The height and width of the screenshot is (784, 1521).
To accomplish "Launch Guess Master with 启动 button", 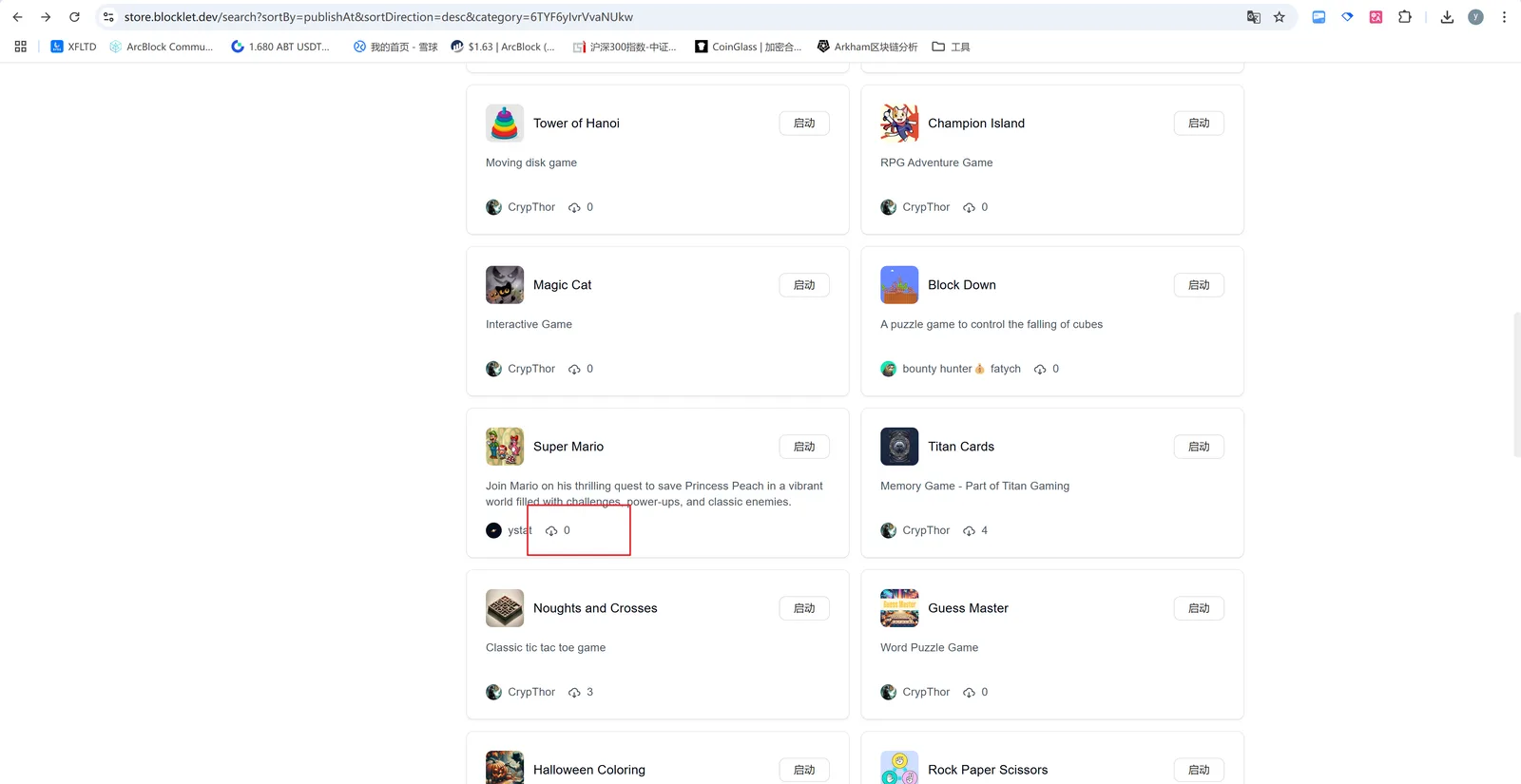I will (x=1199, y=608).
